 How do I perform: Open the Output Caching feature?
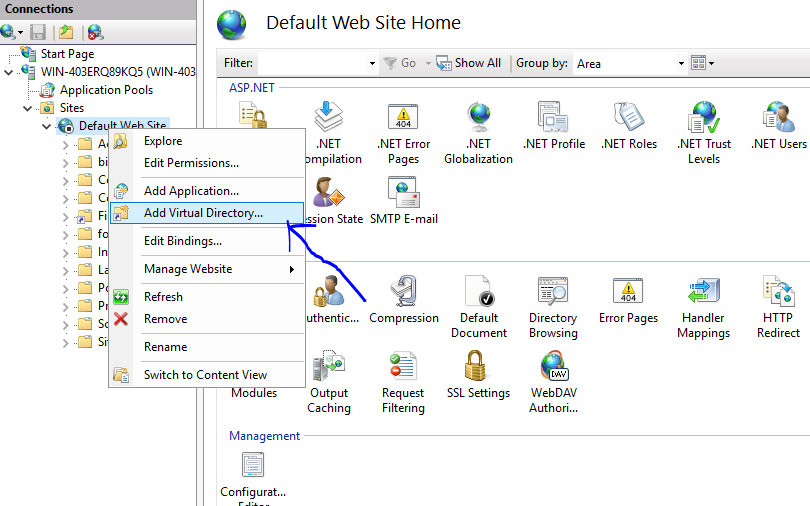(x=329, y=382)
